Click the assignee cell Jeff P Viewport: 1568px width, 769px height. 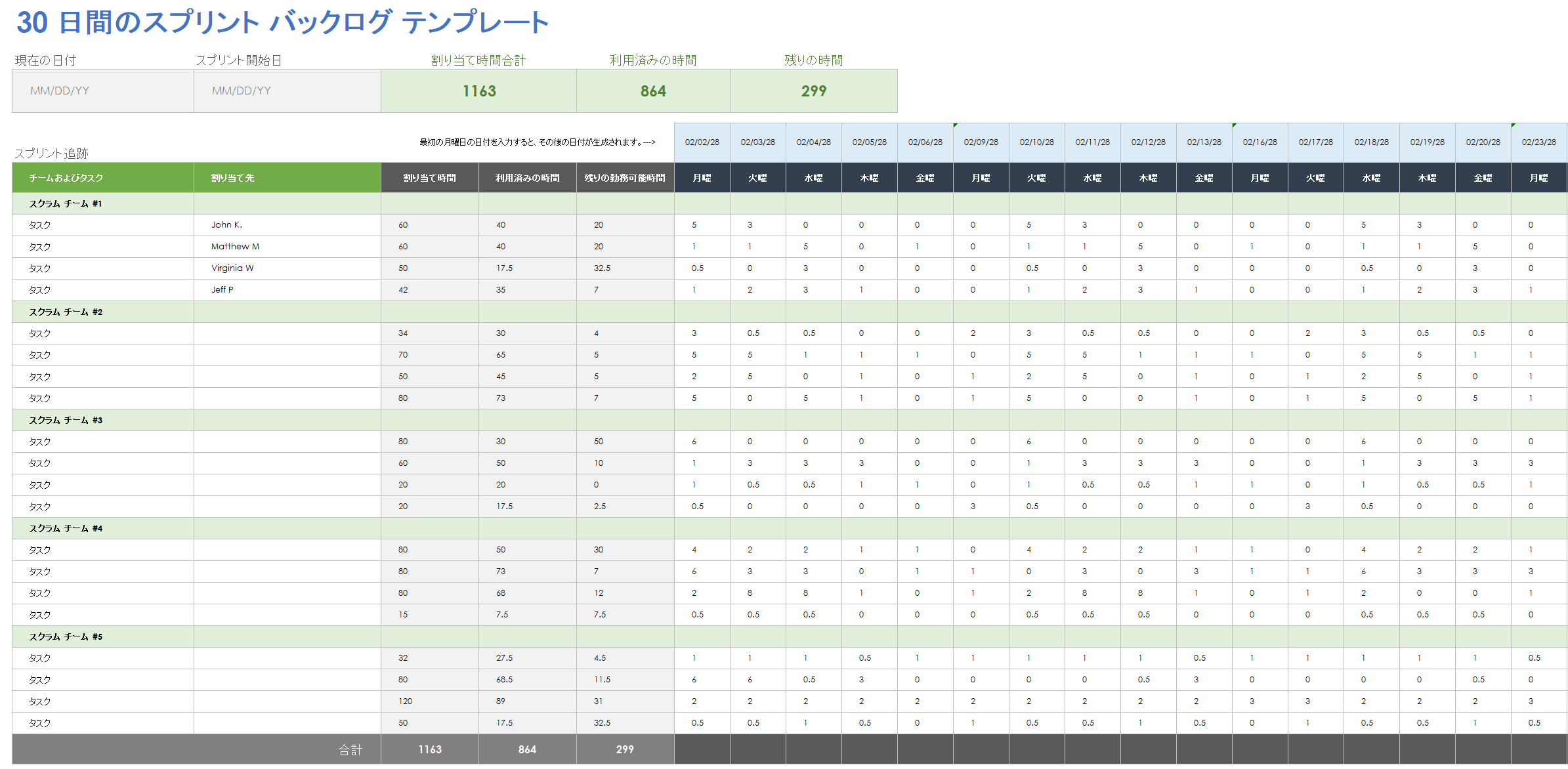pyautogui.click(x=287, y=290)
